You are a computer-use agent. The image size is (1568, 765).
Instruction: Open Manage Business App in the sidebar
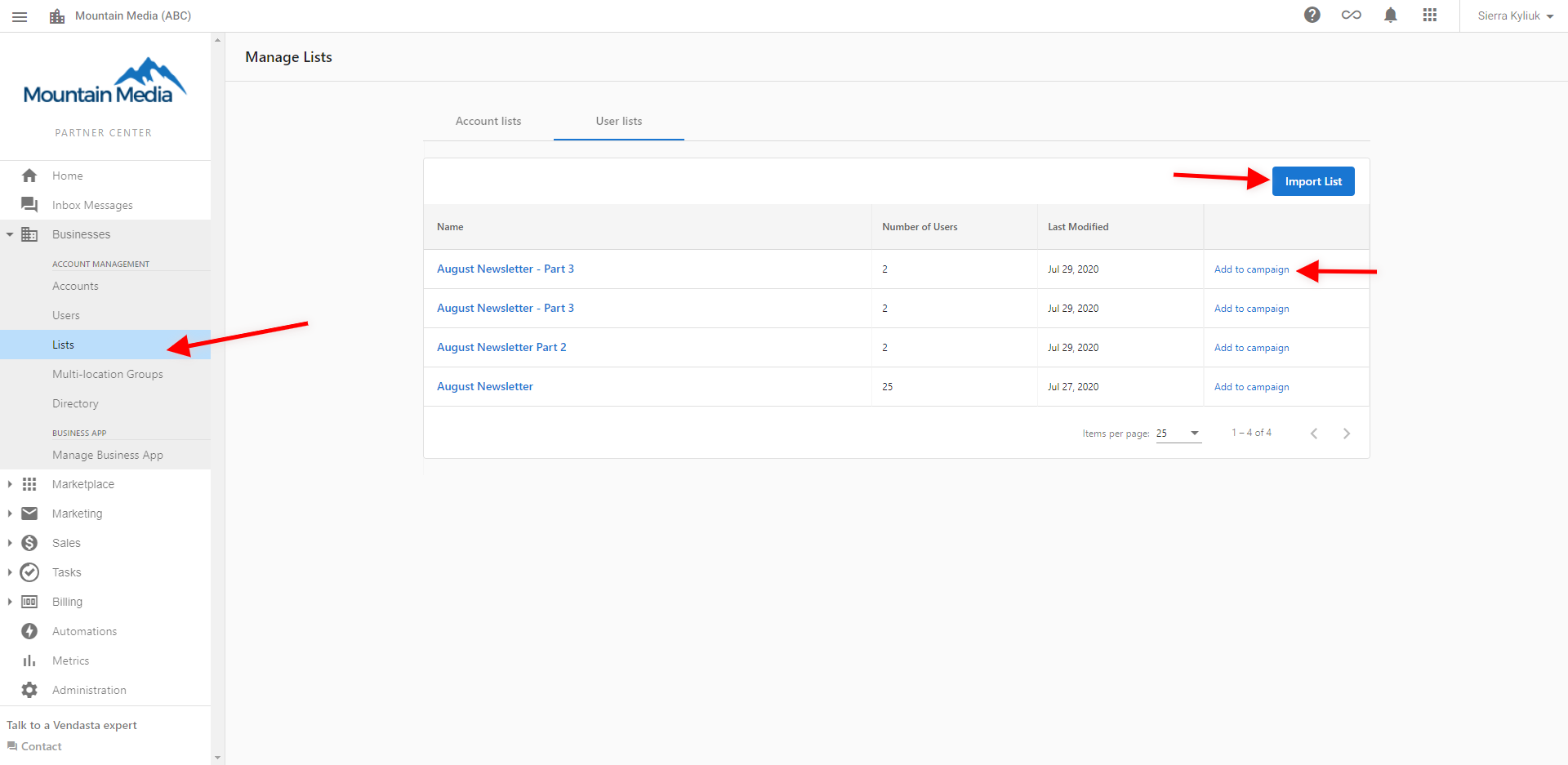(108, 455)
